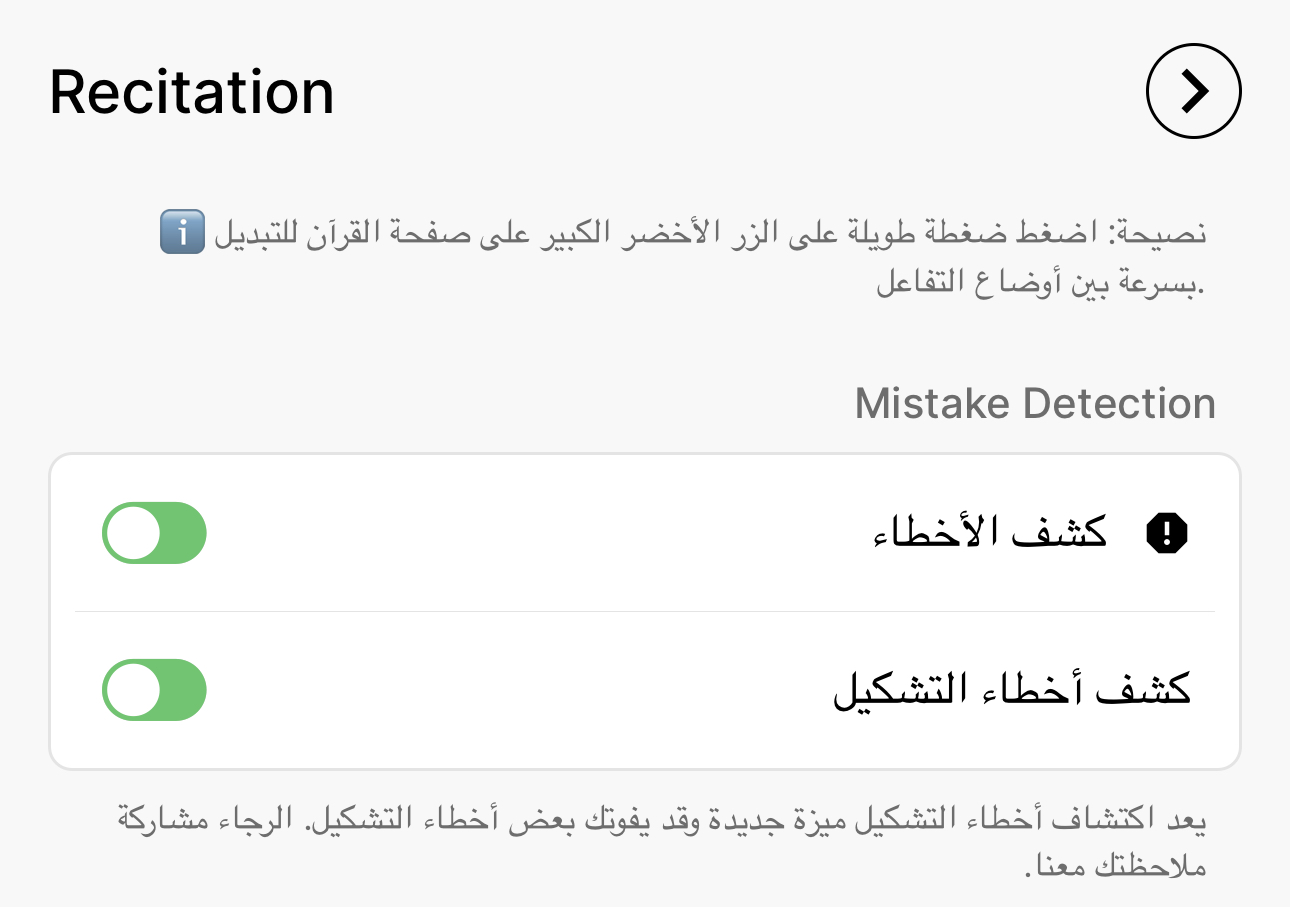Click the Recitation page title
This screenshot has width=1290, height=907.
pyautogui.click(x=191, y=92)
